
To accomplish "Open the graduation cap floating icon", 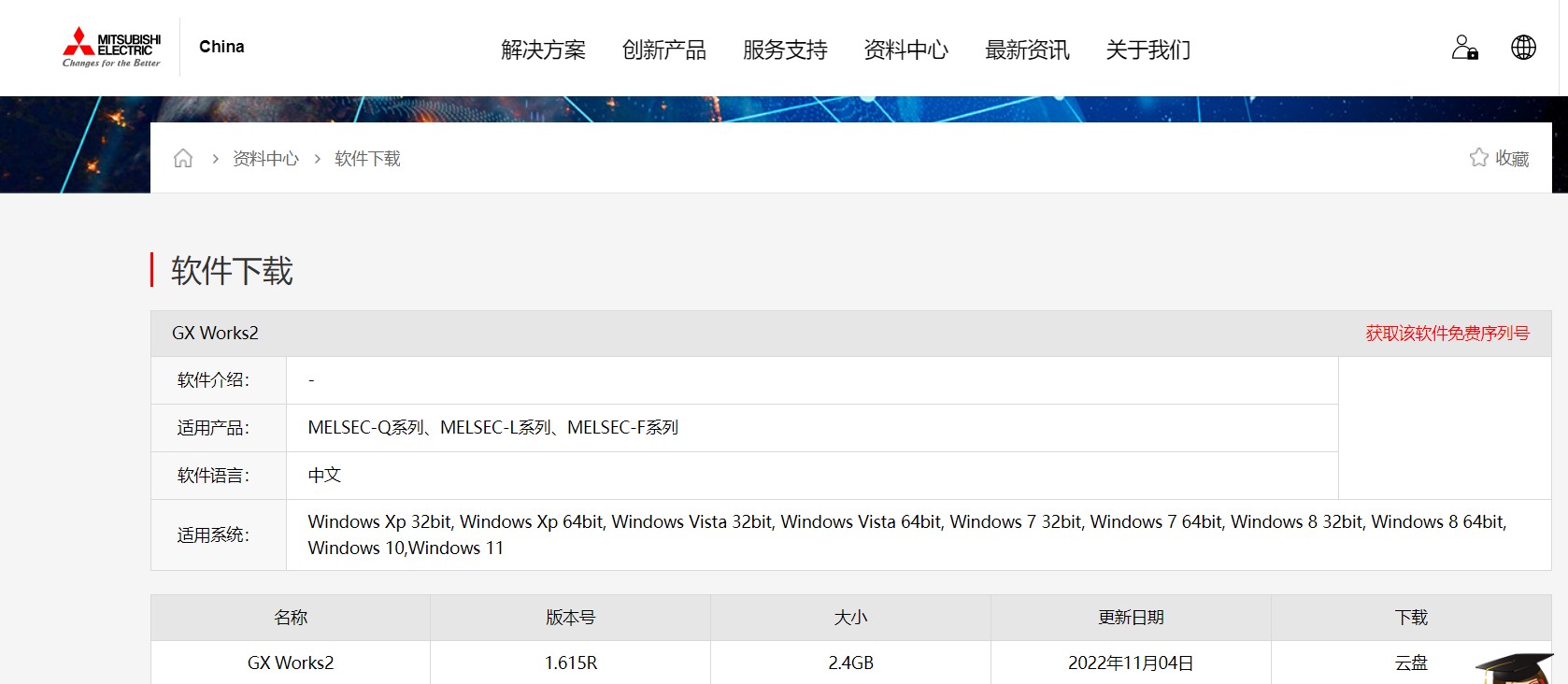I will pos(1513,667).
